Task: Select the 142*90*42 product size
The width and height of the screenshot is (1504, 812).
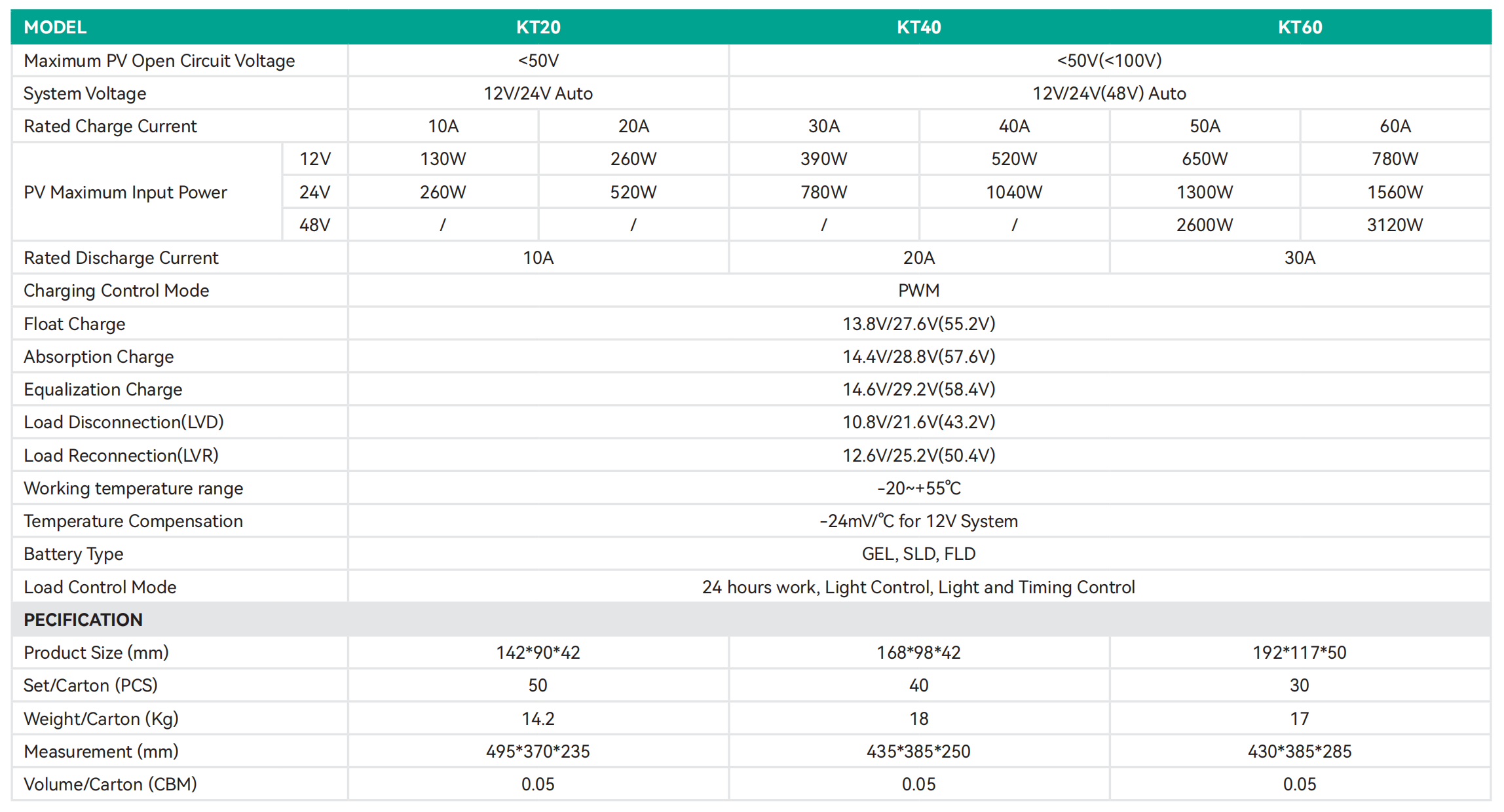Action: [x=538, y=653]
